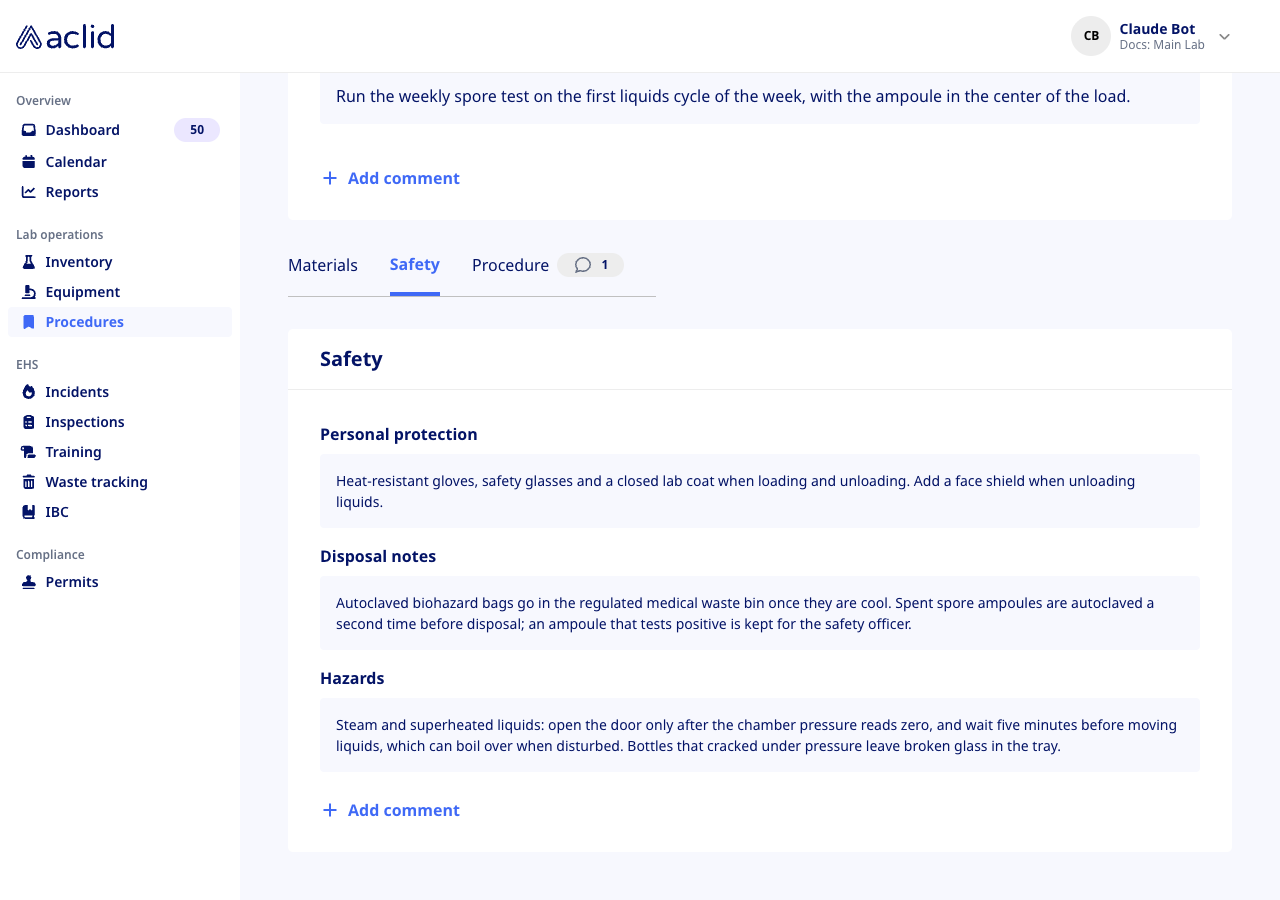Click the Permits stamp icon

[x=29, y=582]
